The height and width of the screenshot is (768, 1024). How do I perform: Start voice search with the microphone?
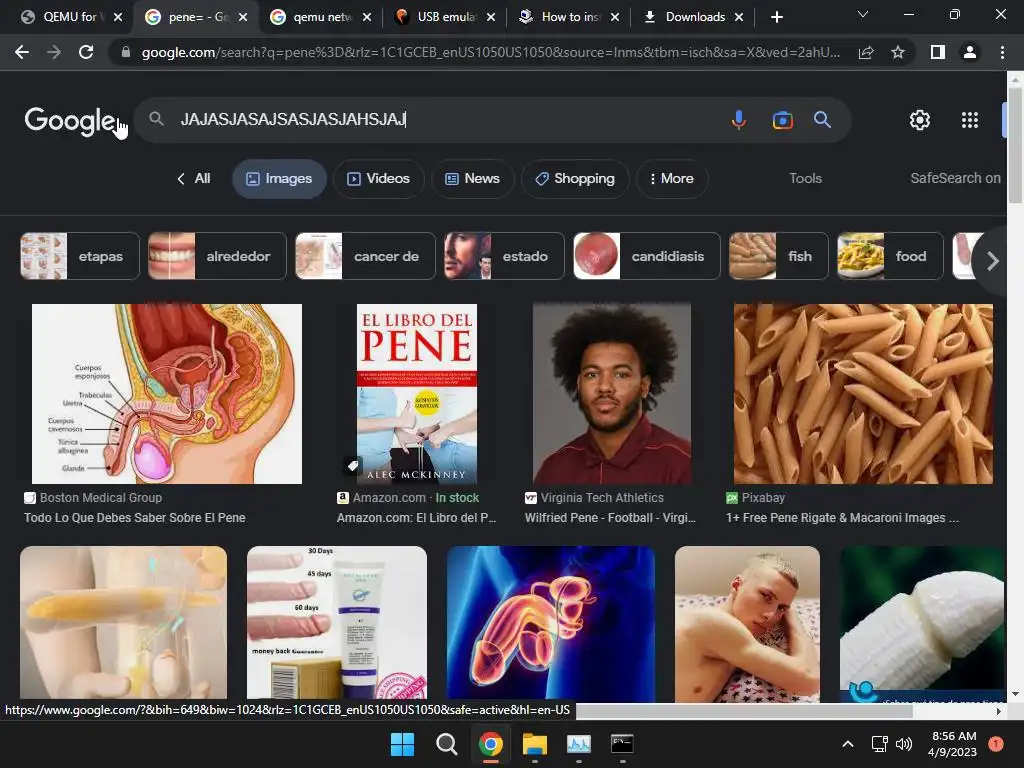[x=739, y=120]
